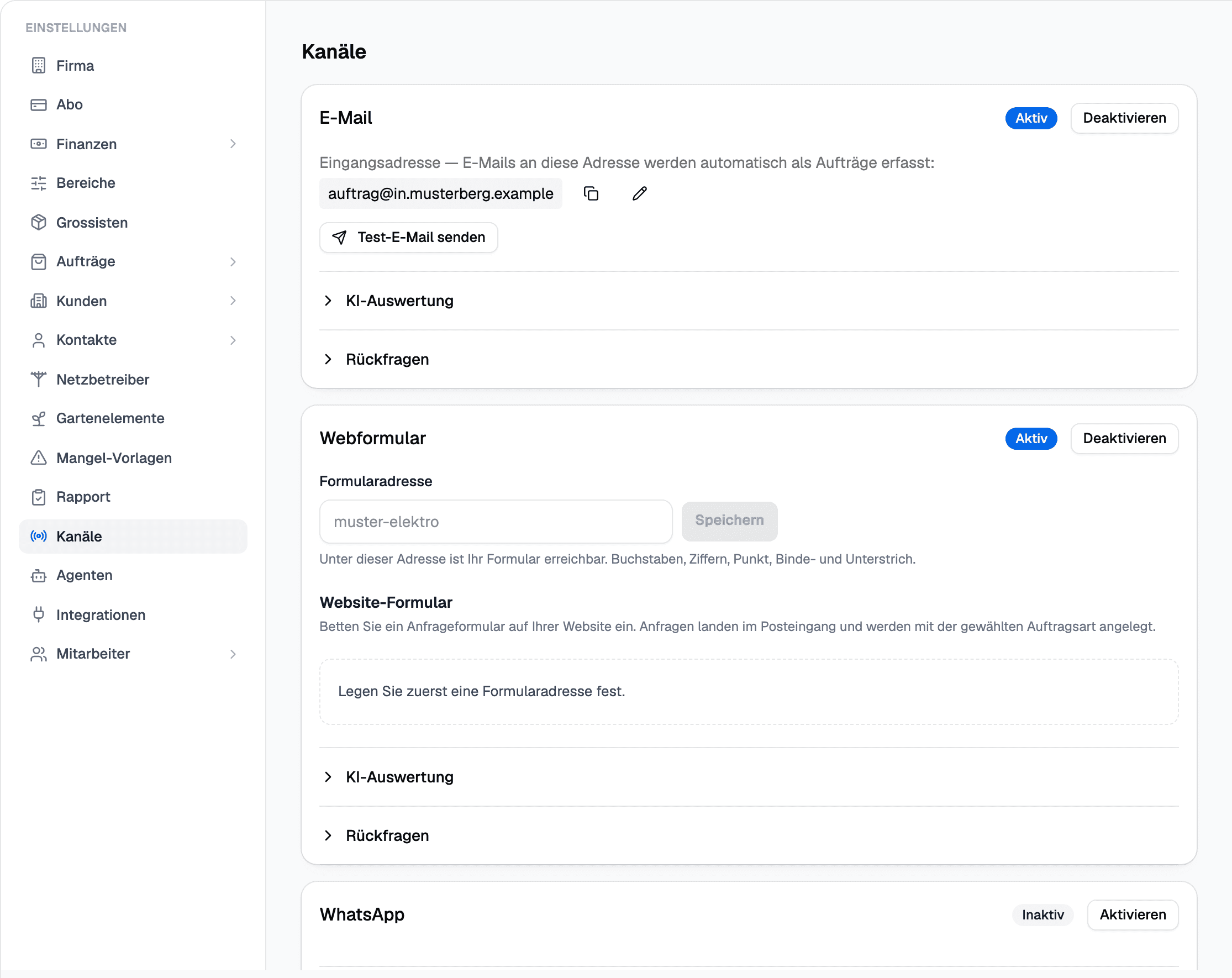
Task: Open Mangel-Vorlagen via the warning triangle icon
Action: click(x=38, y=458)
